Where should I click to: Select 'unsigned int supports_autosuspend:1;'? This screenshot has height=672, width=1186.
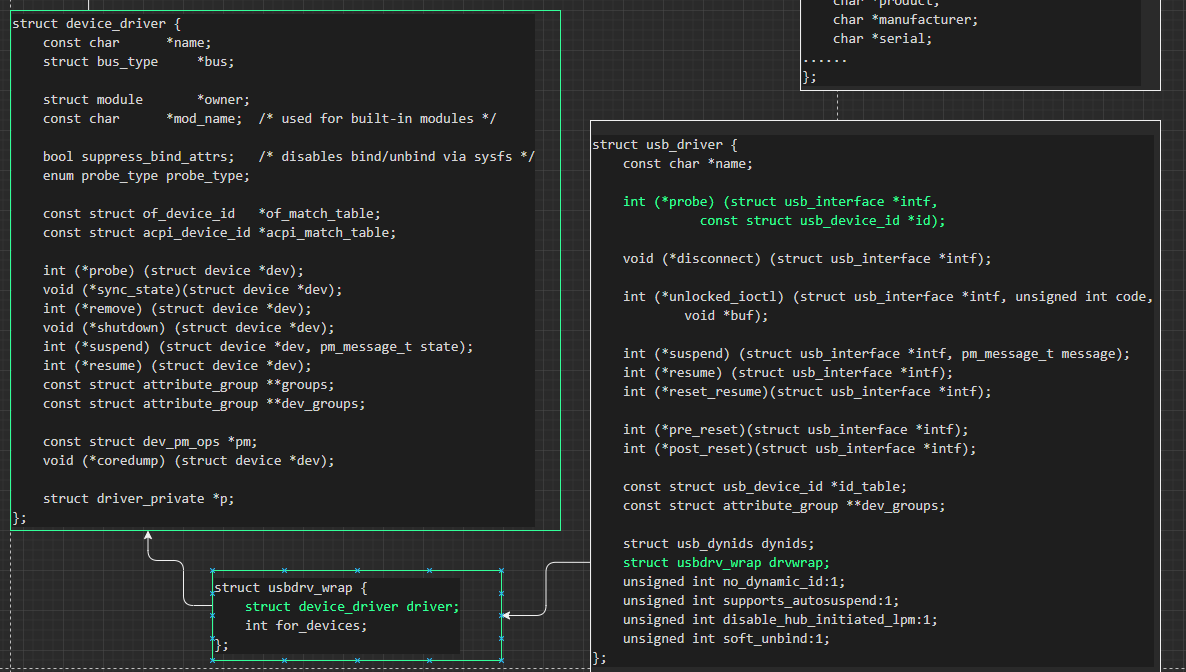[x=761, y=601]
